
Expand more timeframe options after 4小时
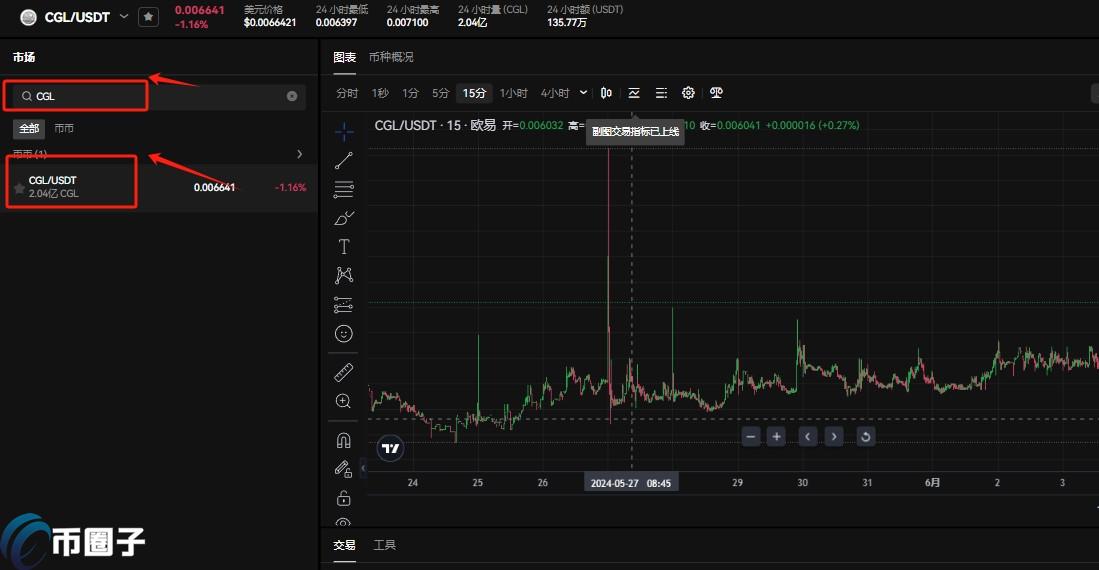pos(584,93)
